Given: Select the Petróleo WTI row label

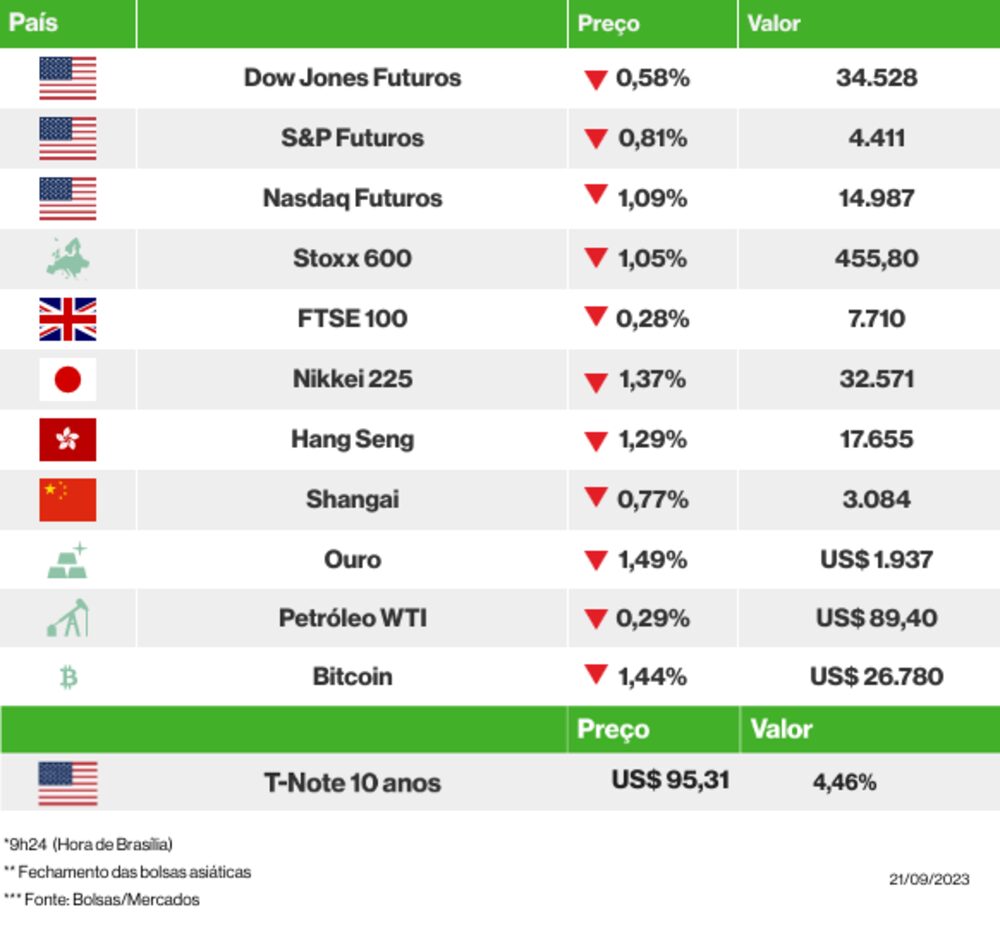Looking at the screenshot, I should click(x=352, y=618).
